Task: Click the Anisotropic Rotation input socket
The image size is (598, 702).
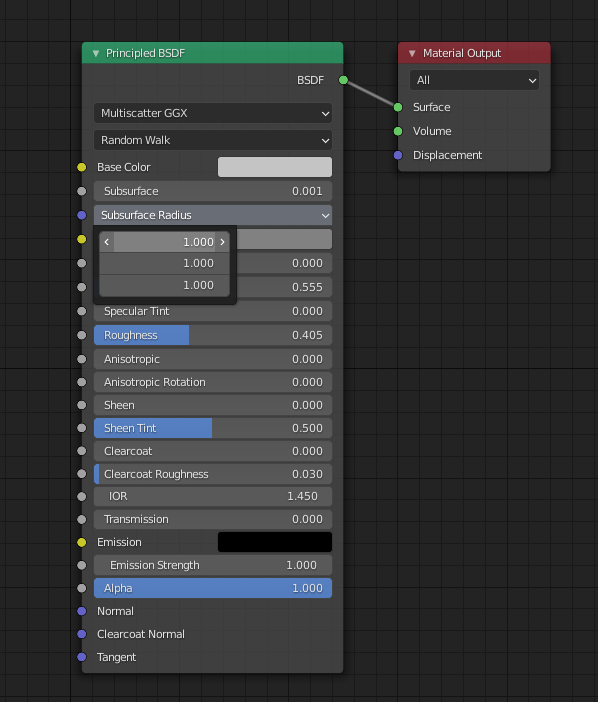Action: click(x=81, y=382)
